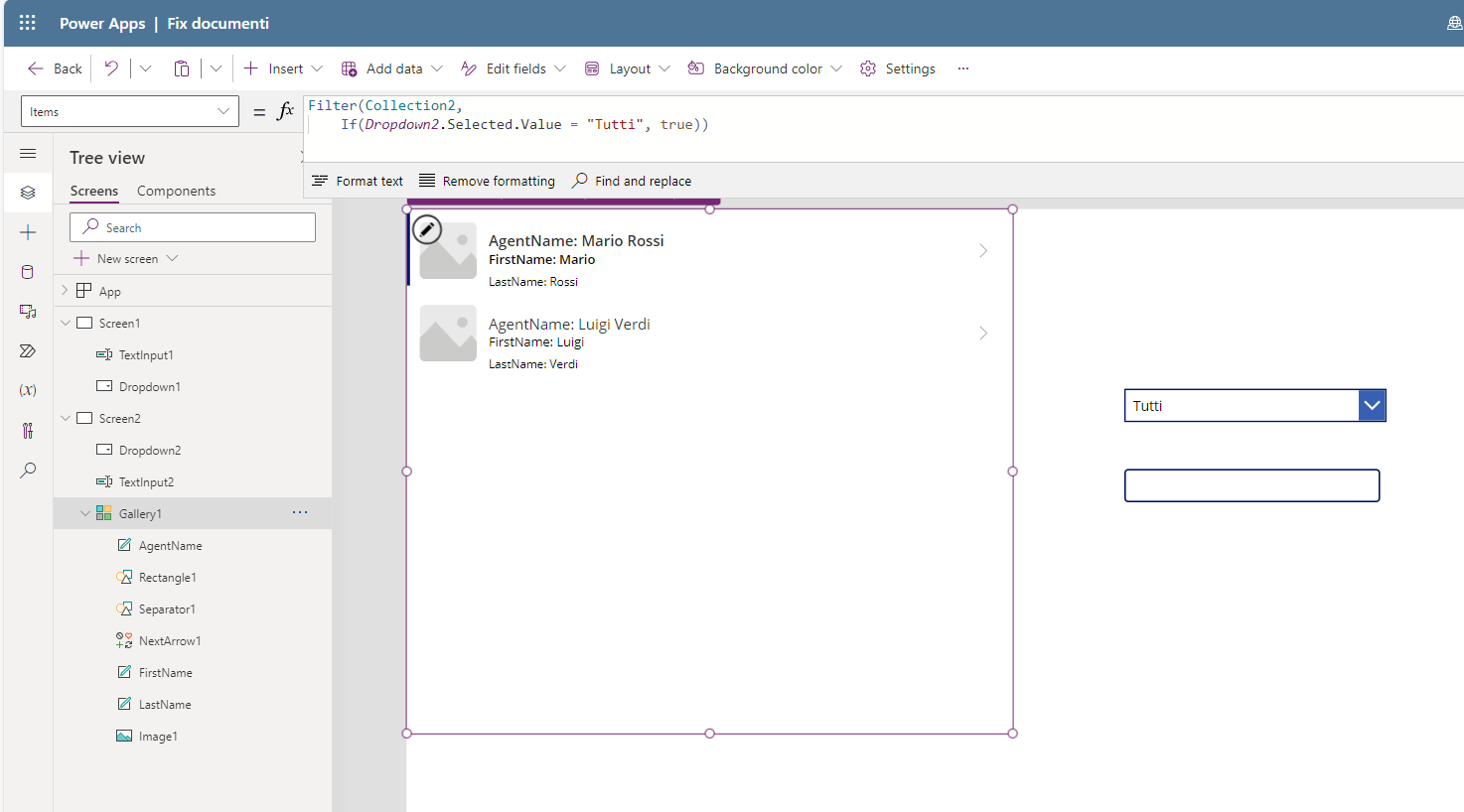Select the Tree view icon in left rail
This screenshot has width=1464, height=812.
27,192
